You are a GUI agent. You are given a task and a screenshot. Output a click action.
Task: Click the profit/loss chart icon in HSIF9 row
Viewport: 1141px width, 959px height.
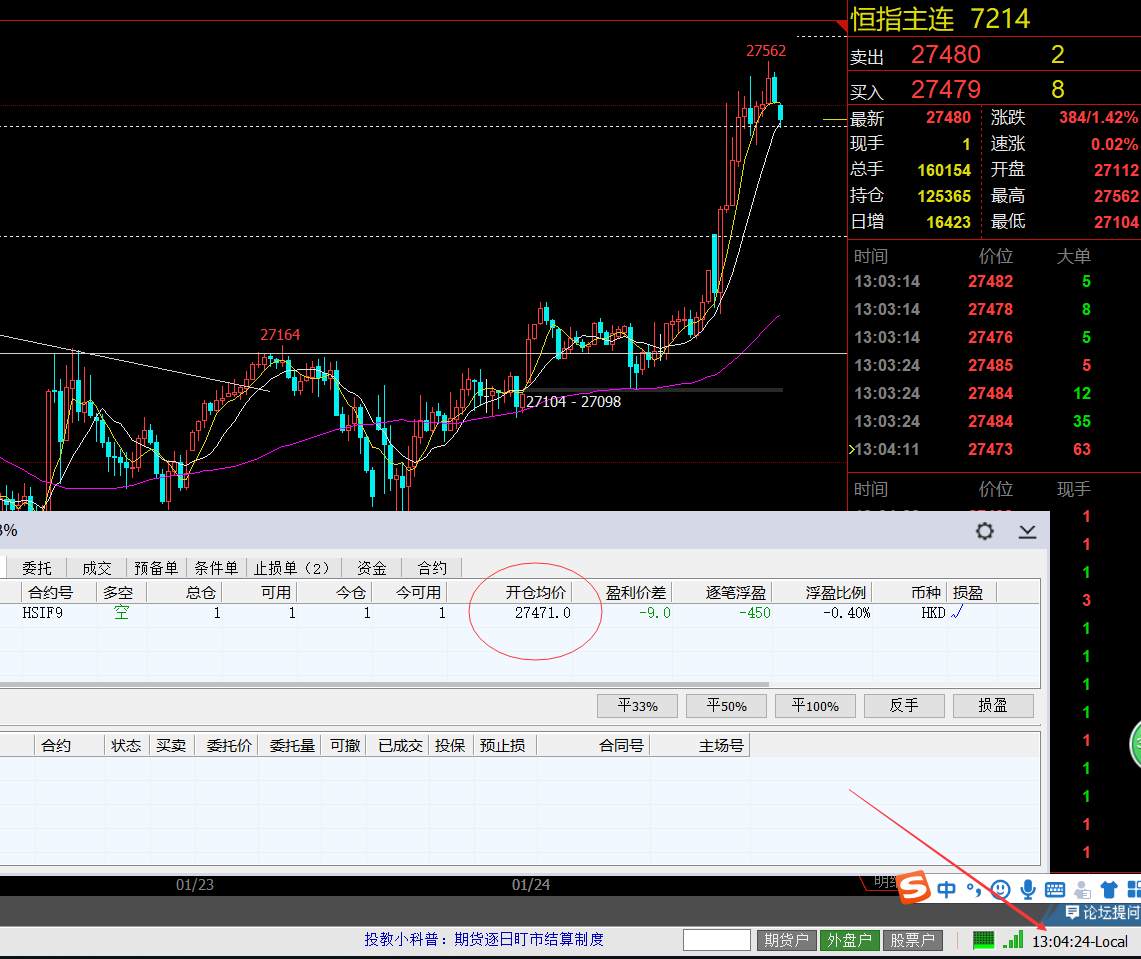click(x=957, y=613)
